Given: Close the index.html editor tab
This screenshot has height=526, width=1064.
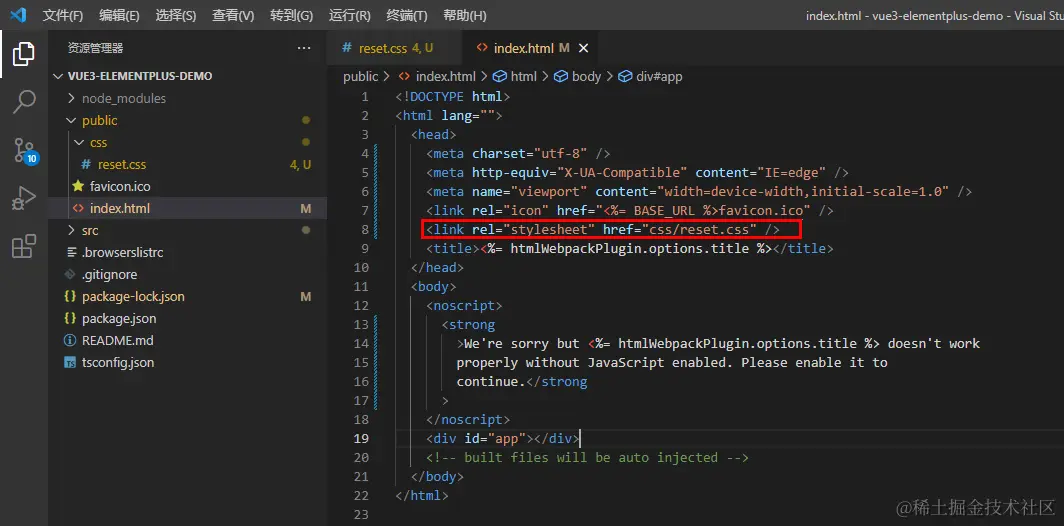Looking at the screenshot, I should [583, 48].
